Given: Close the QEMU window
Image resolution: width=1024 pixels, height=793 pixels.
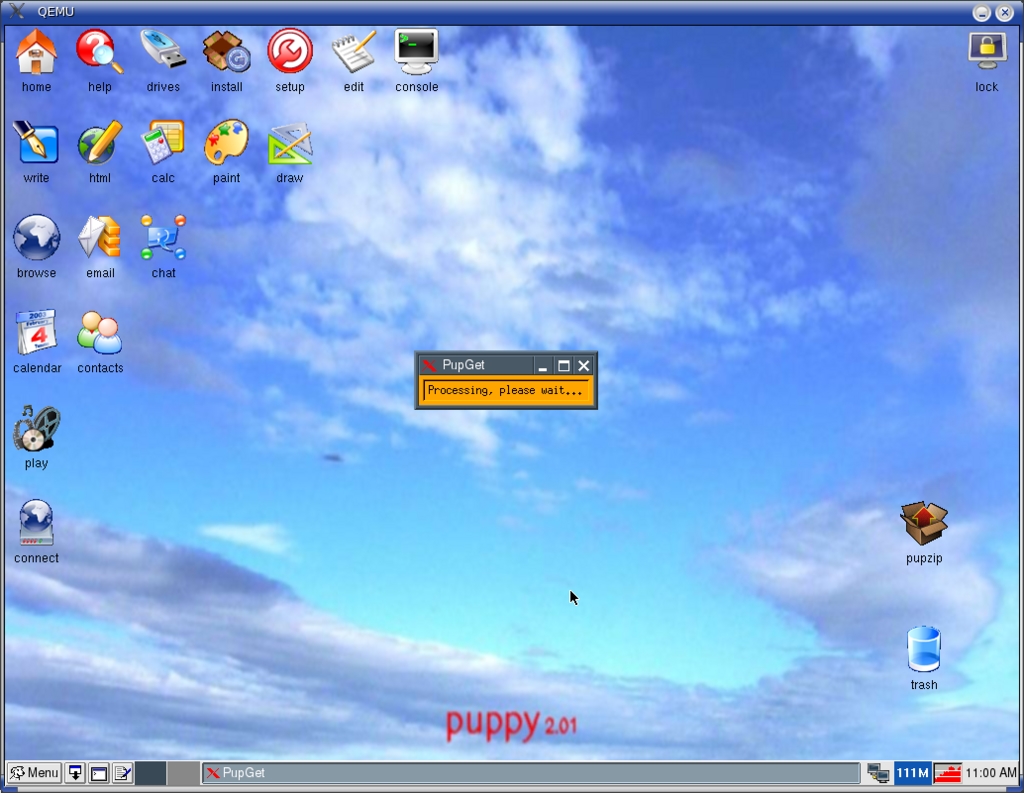Looking at the screenshot, I should point(1004,12).
